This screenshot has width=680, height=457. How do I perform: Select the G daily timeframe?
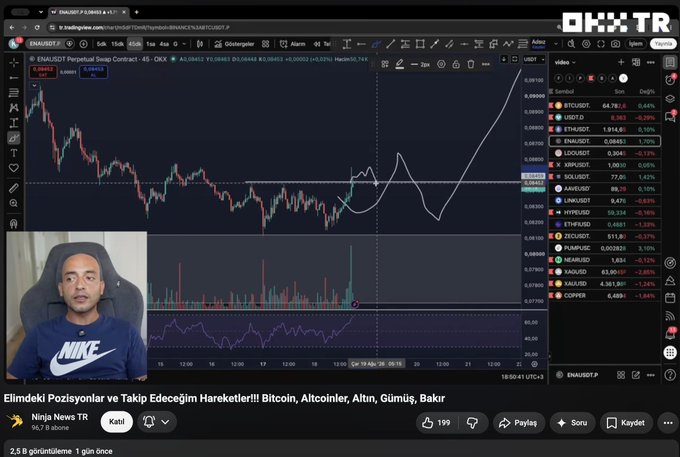coord(175,44)
